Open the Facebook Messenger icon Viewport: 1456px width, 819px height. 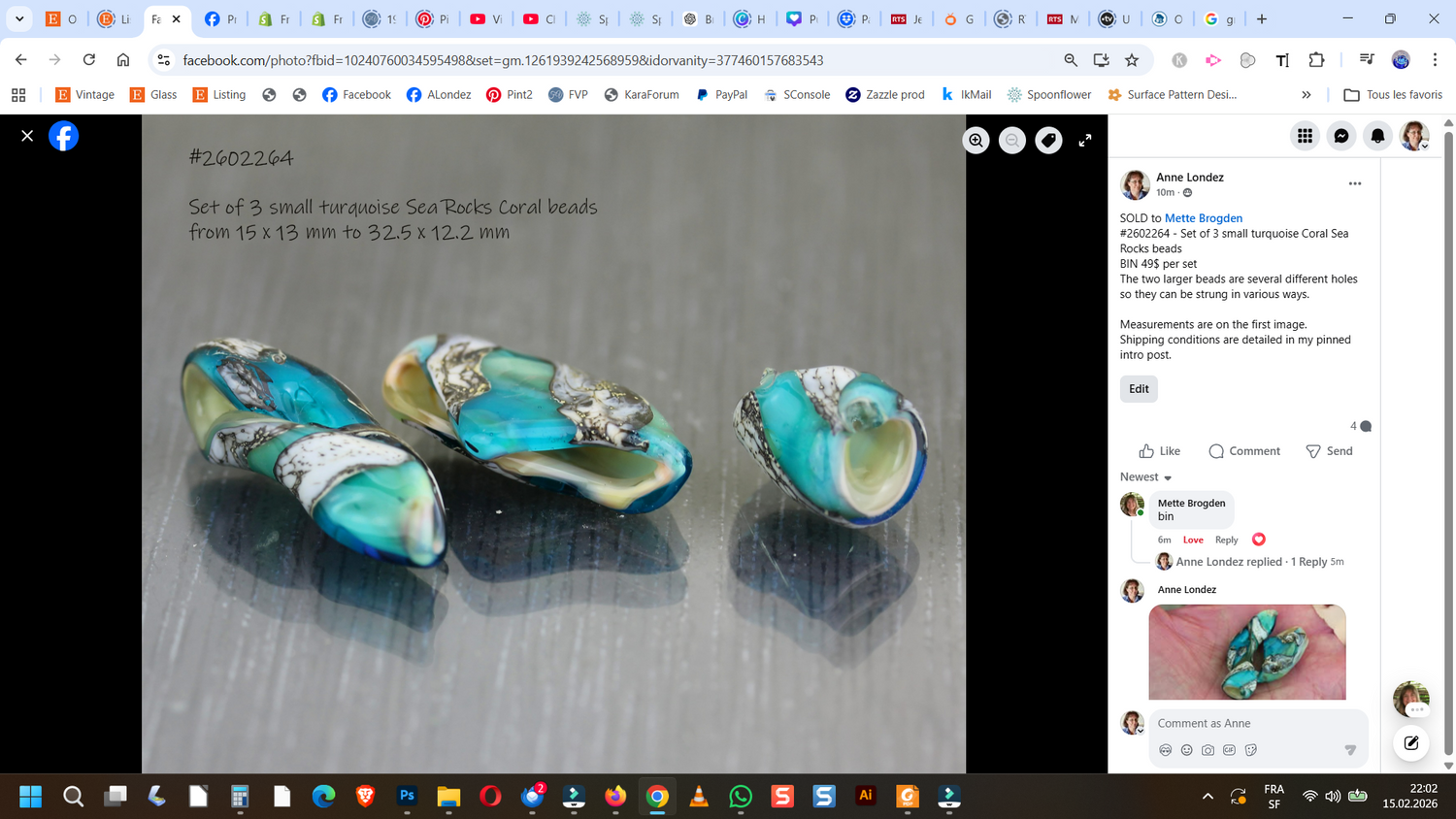[x=1340, y=136]
